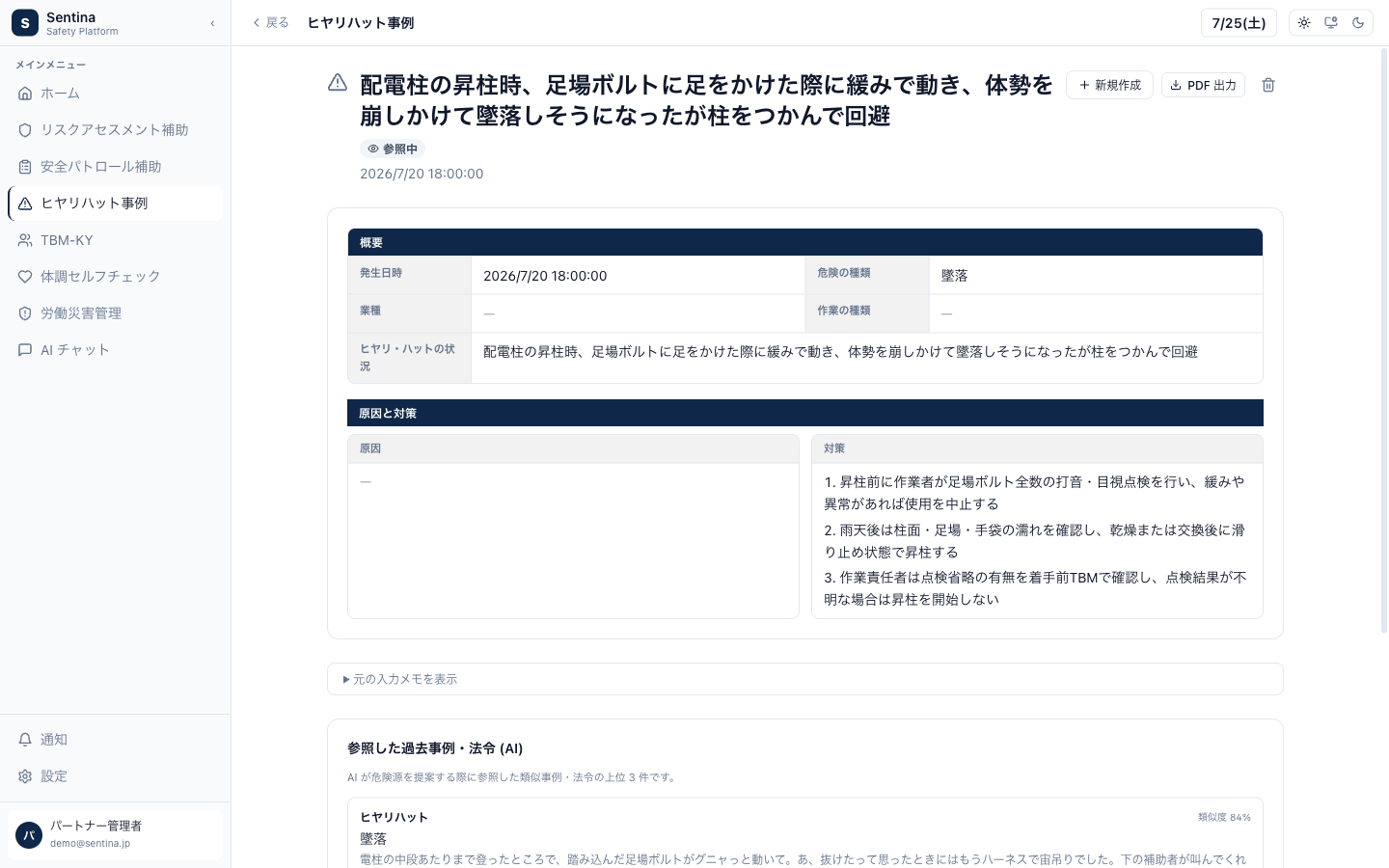
Task: Expand 元の入力メモを表示
Action: pos(805,679)
